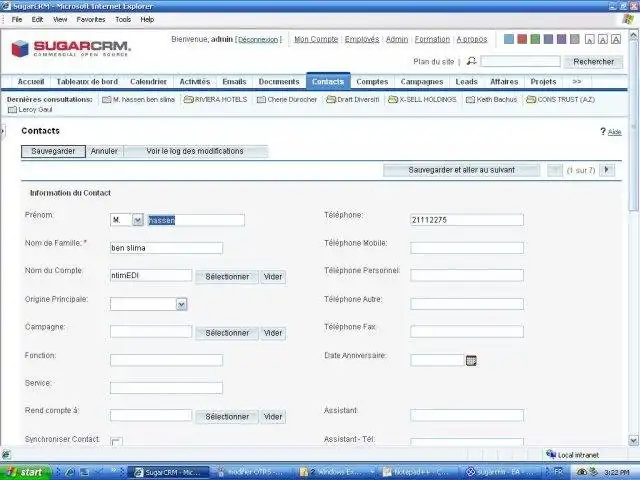This screenshot has height=480, width=640.
Task: Focus the Nom de Famille field
Action: tap(167, 248)
